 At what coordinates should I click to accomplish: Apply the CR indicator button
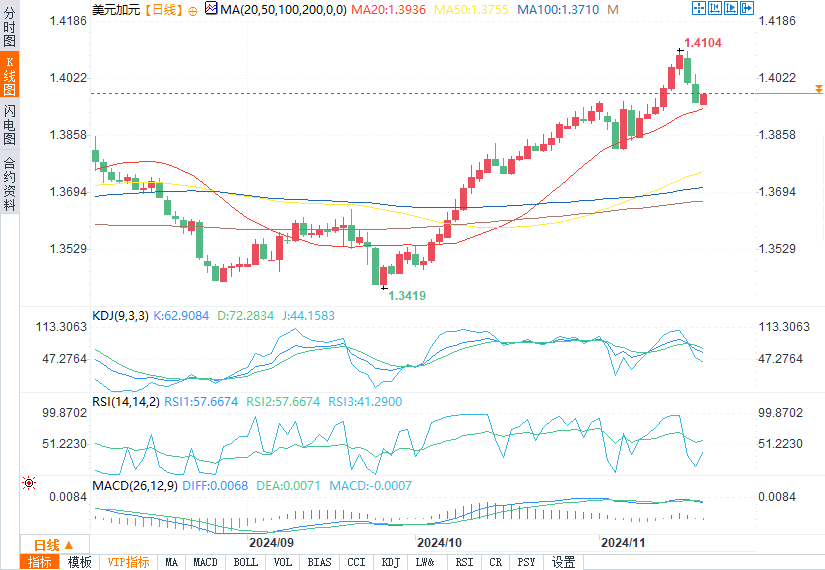click(x=496, y=562)
